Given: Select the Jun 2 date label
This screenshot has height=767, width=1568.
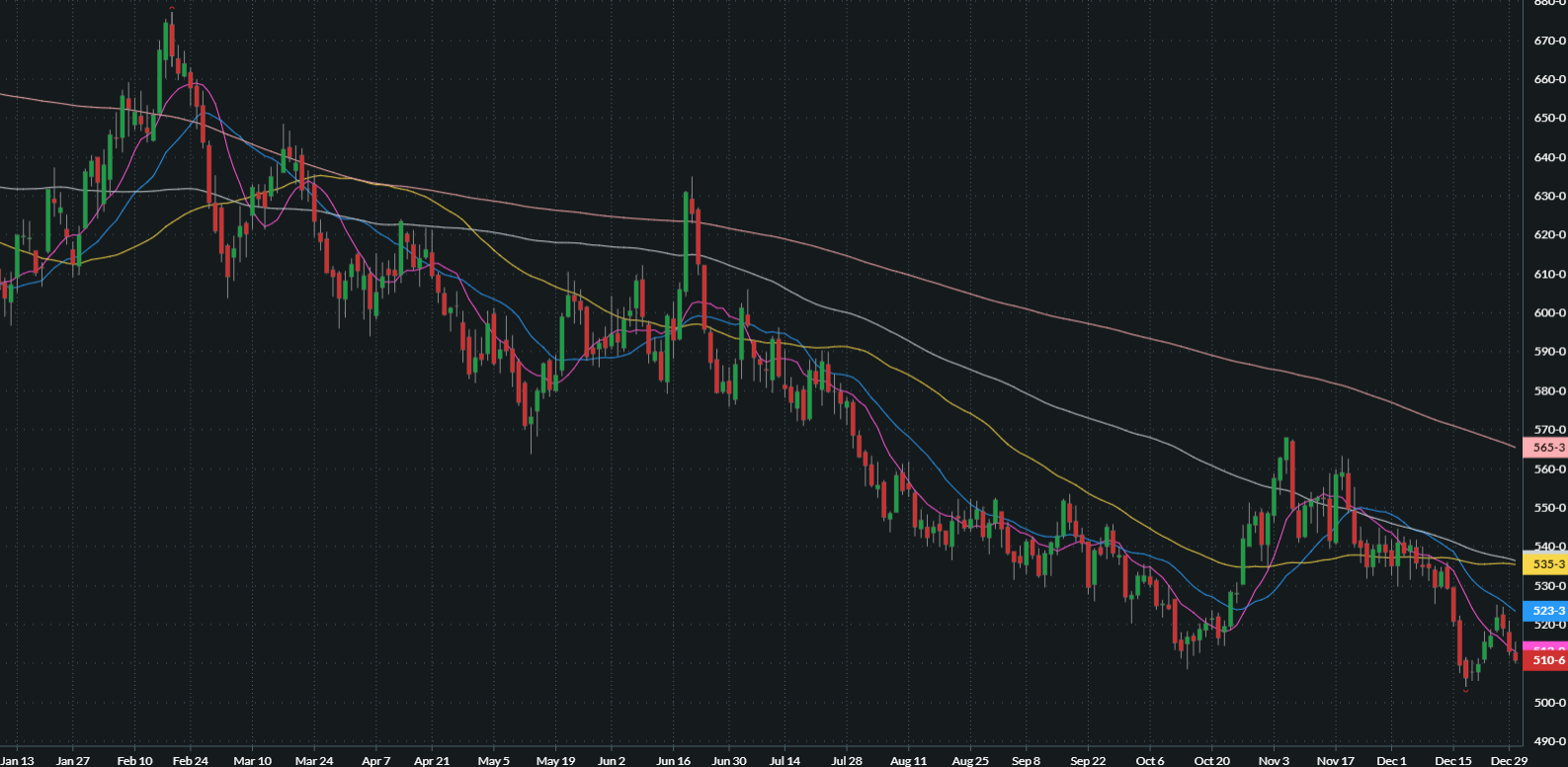Looking at the screenshot, I should (612, 761).
